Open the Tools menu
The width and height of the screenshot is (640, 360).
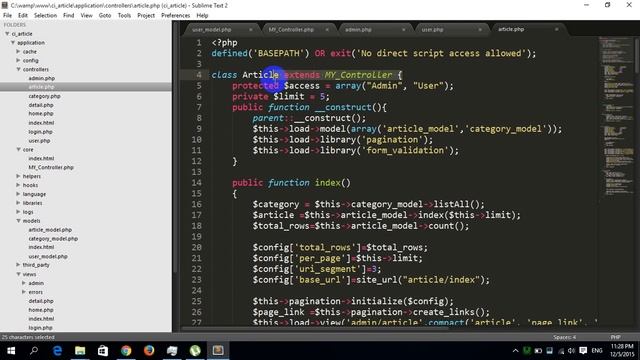124,16
